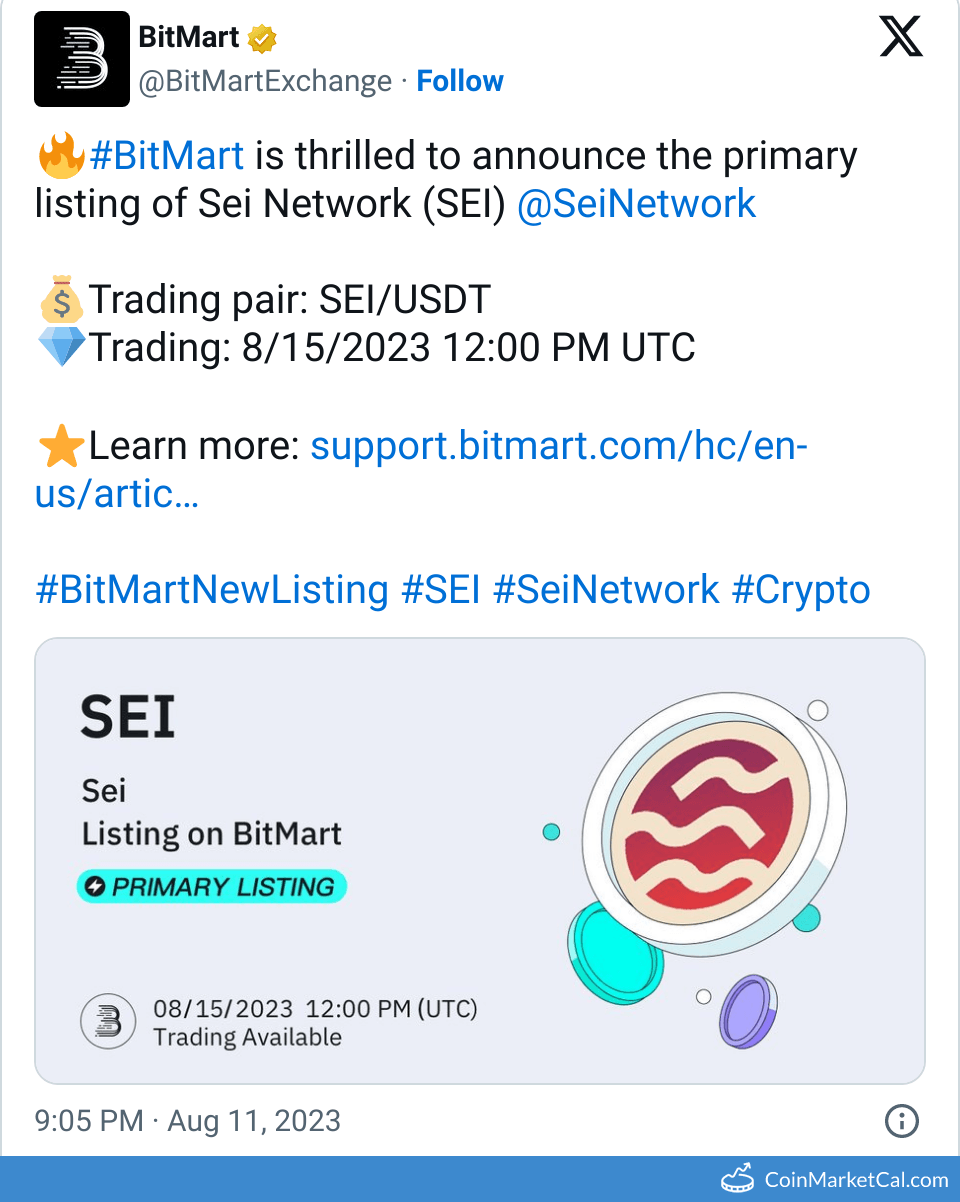This screenshot has height=1202, width=960.
Task: Click the star emoji before Learn more
Action: (x=60, y=444)
